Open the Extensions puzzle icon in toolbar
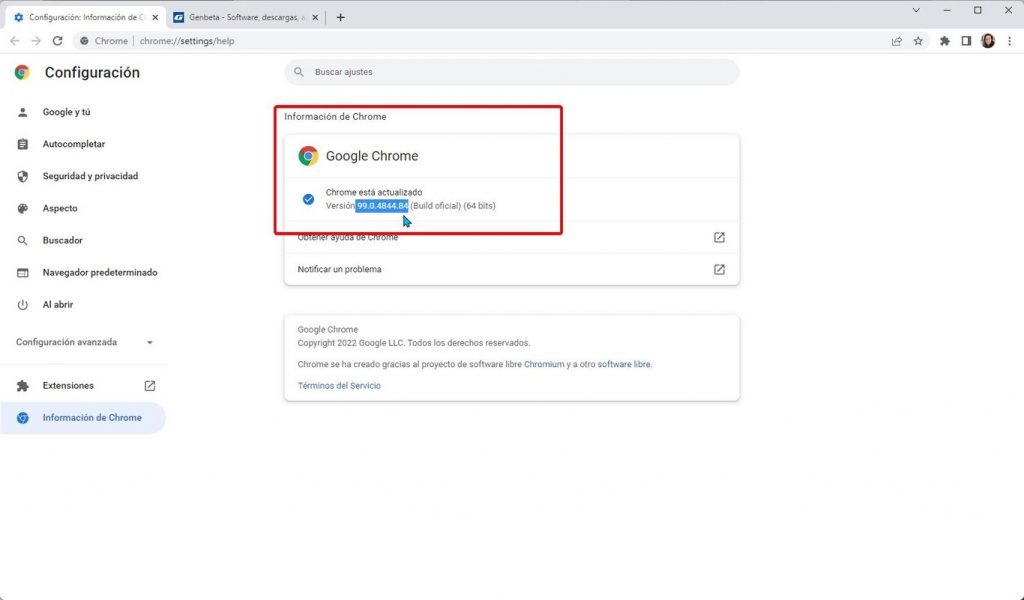Screen dimensions: 1024x600 coord(945,41)
